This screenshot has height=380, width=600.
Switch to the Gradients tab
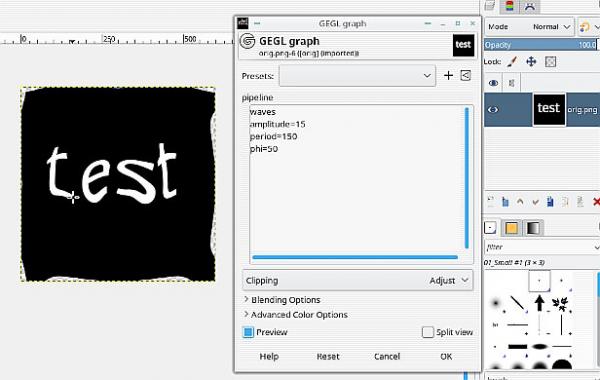coord(533,228)
